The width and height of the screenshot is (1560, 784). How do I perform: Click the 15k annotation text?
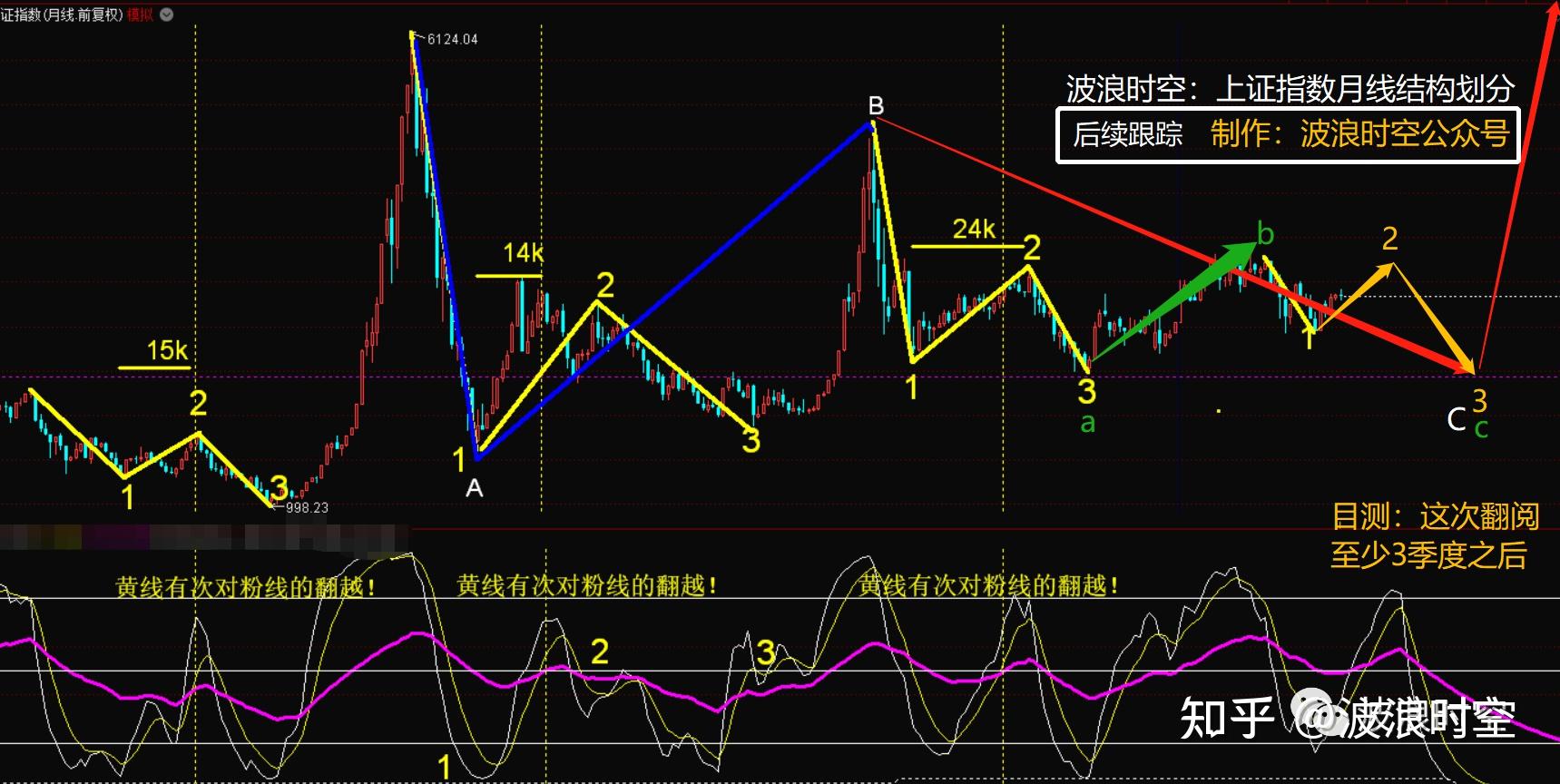[167, 350]
